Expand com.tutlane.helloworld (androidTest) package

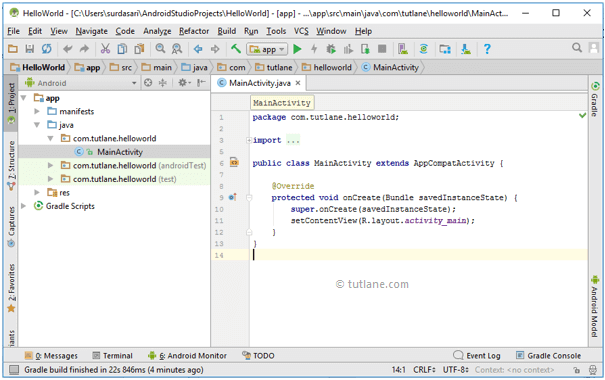pyautogui.click(x=51, y=166)
